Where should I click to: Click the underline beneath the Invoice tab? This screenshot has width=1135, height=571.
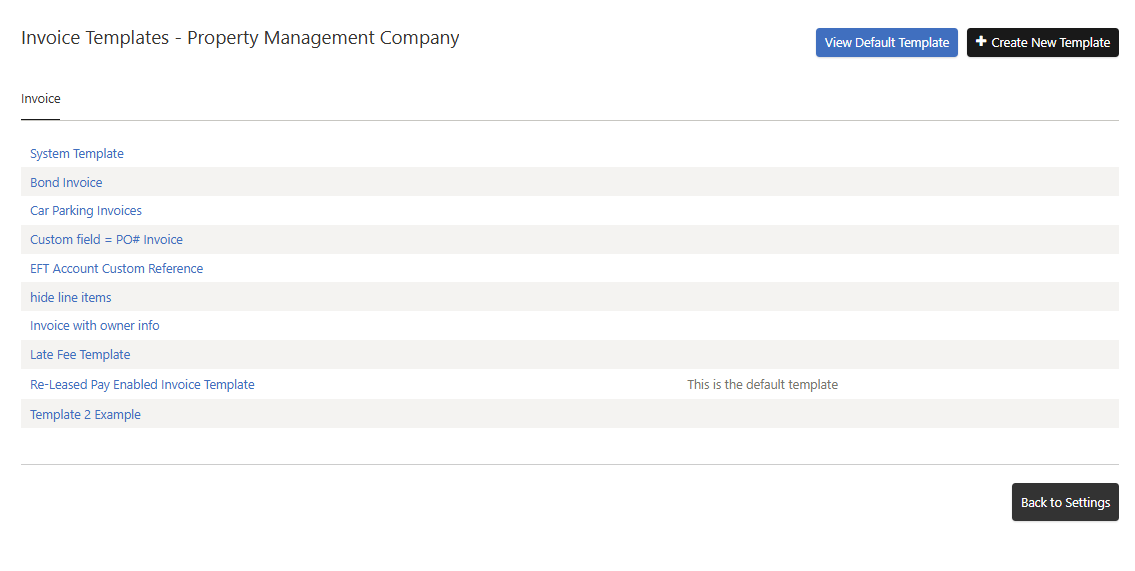coord(41,119)
